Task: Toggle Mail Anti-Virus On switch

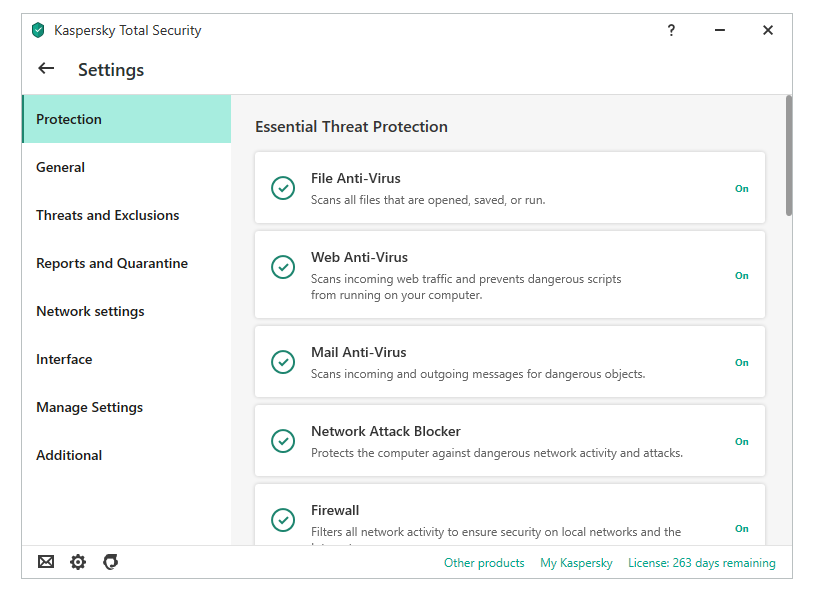Action: tap(741, 363)
